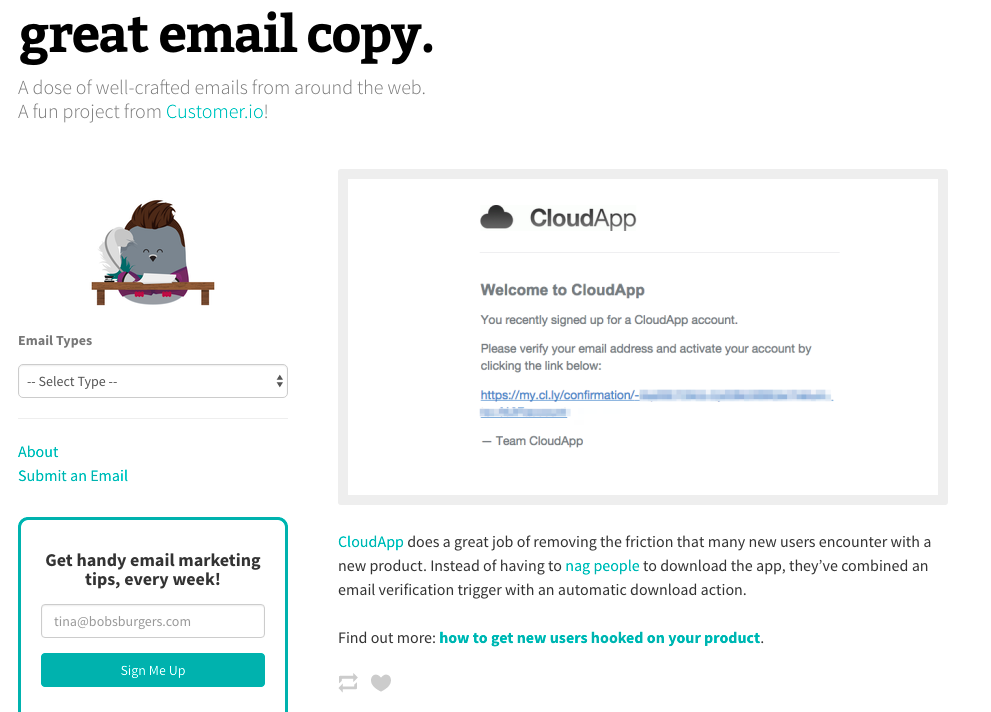Click the reblog arrows icon

click(x=348, y=683)
